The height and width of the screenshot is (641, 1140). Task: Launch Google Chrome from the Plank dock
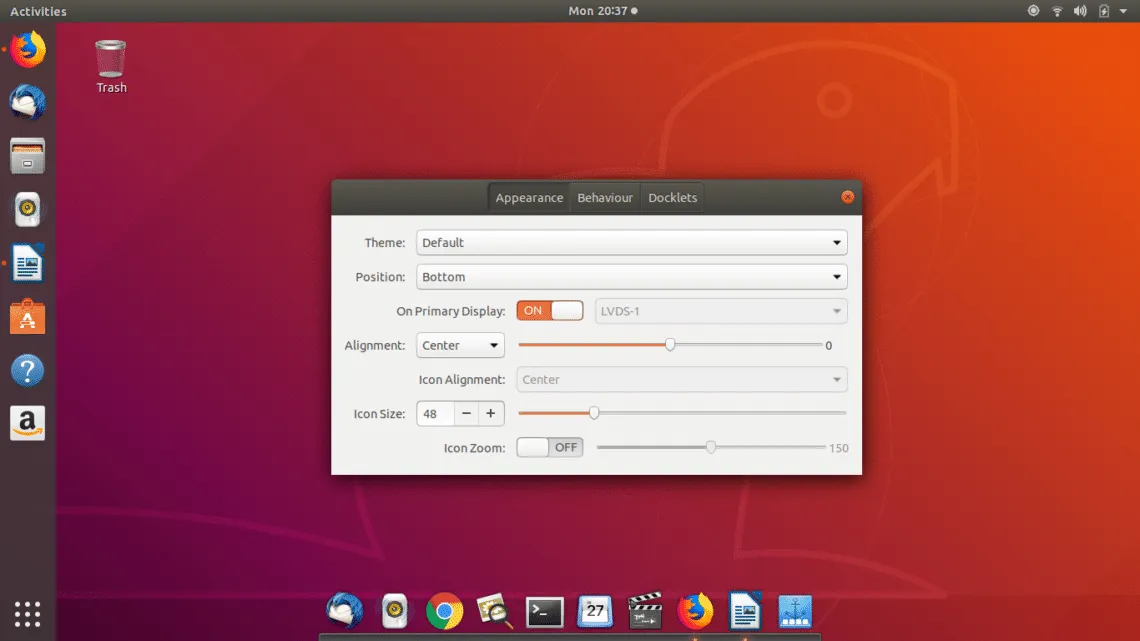click(x=444, y=610)
